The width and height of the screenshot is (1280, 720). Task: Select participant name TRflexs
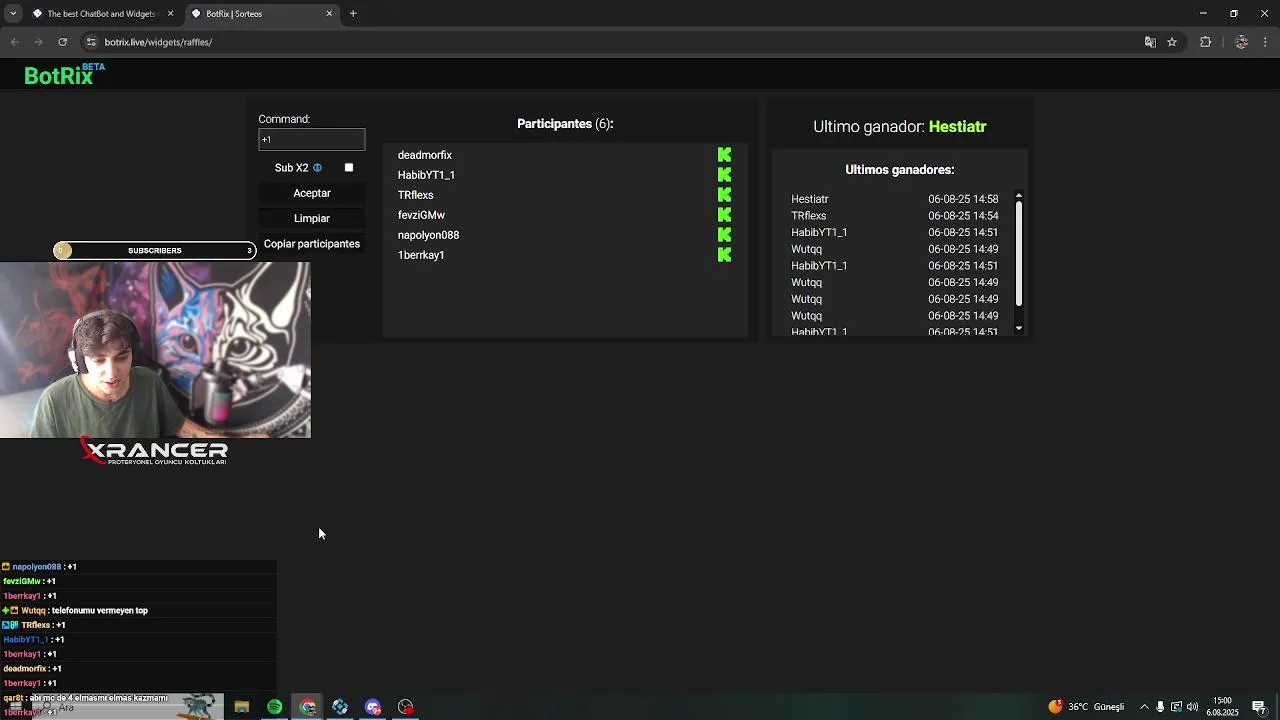pyautogui.click(x=415, y=195)
